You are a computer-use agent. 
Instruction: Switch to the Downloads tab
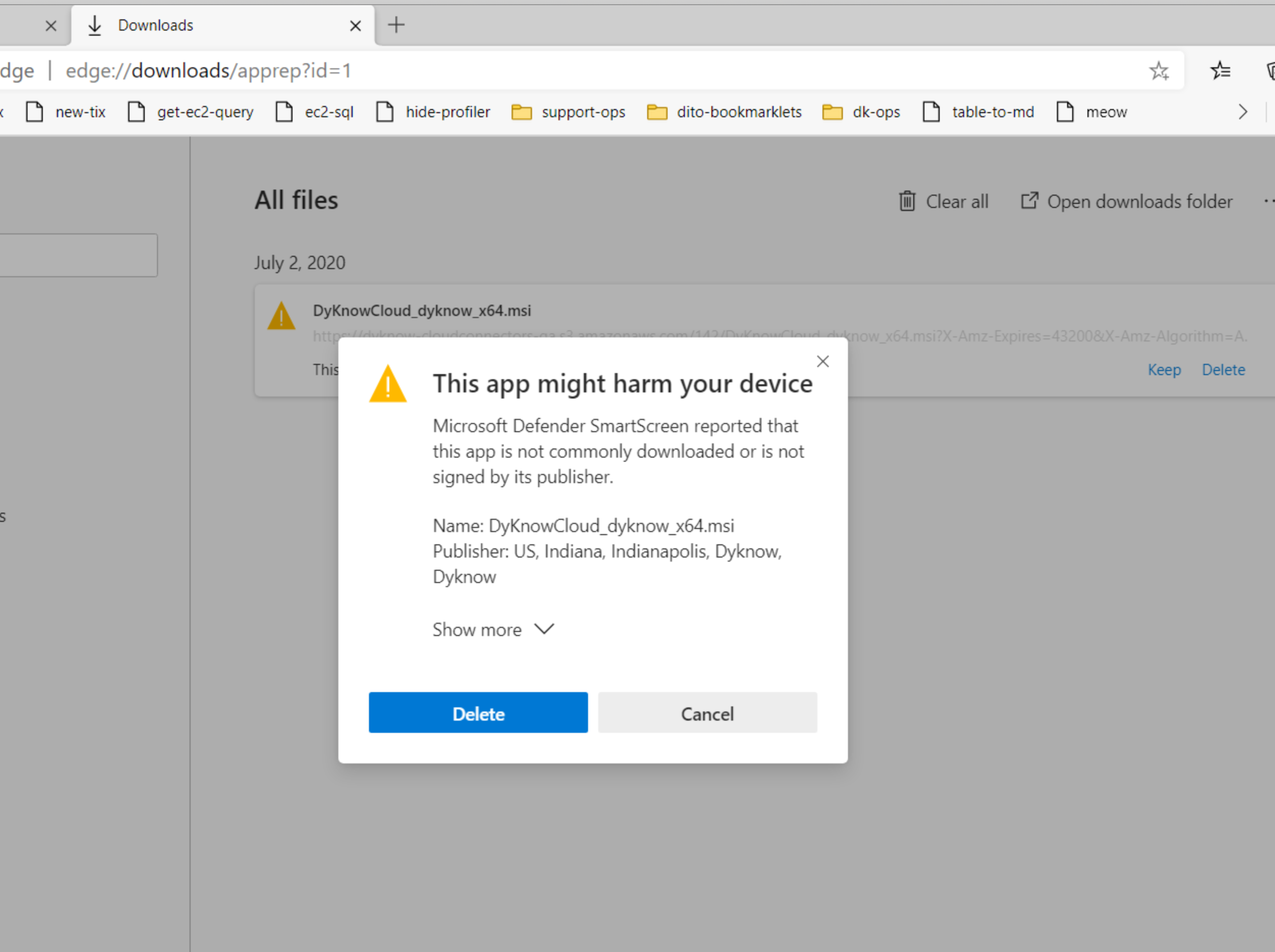point(155,25)
